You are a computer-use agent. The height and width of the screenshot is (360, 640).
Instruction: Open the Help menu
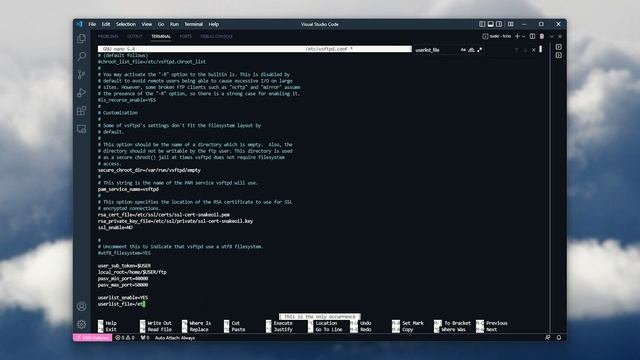[x=214, y=24]
